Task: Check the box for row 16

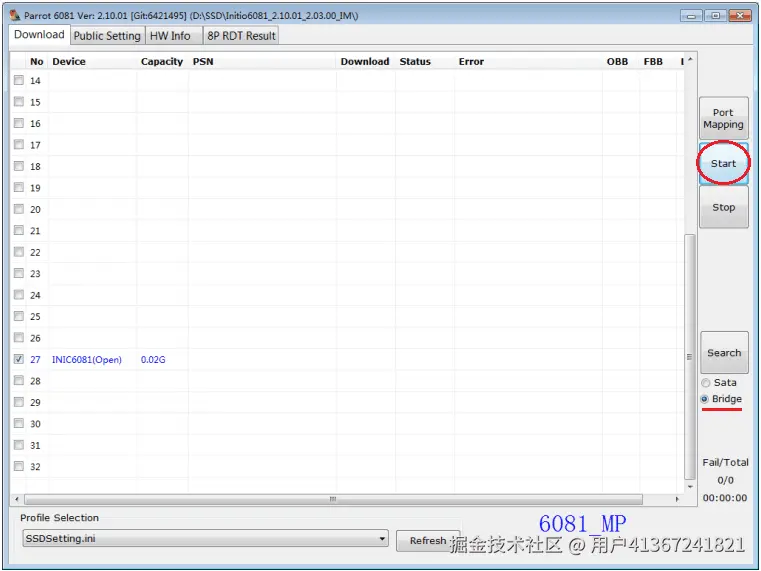Action: (19, 123)
